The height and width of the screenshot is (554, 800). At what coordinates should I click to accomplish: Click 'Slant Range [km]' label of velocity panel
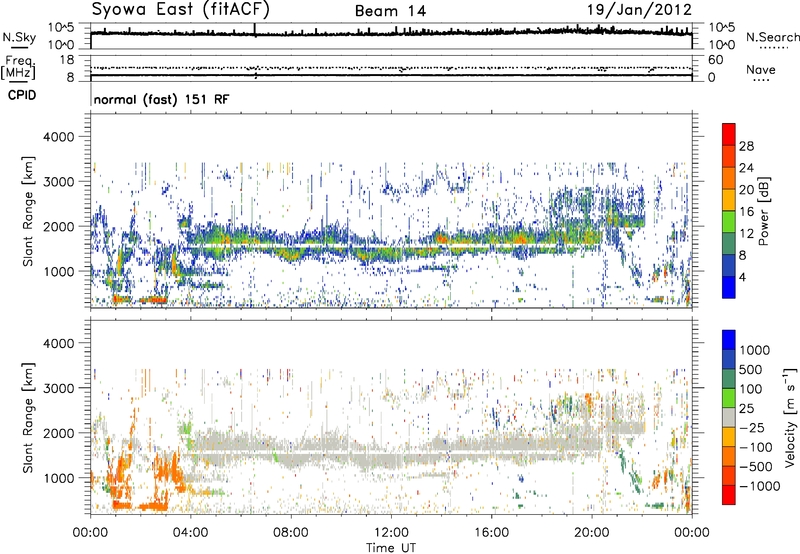click(28, 418)
